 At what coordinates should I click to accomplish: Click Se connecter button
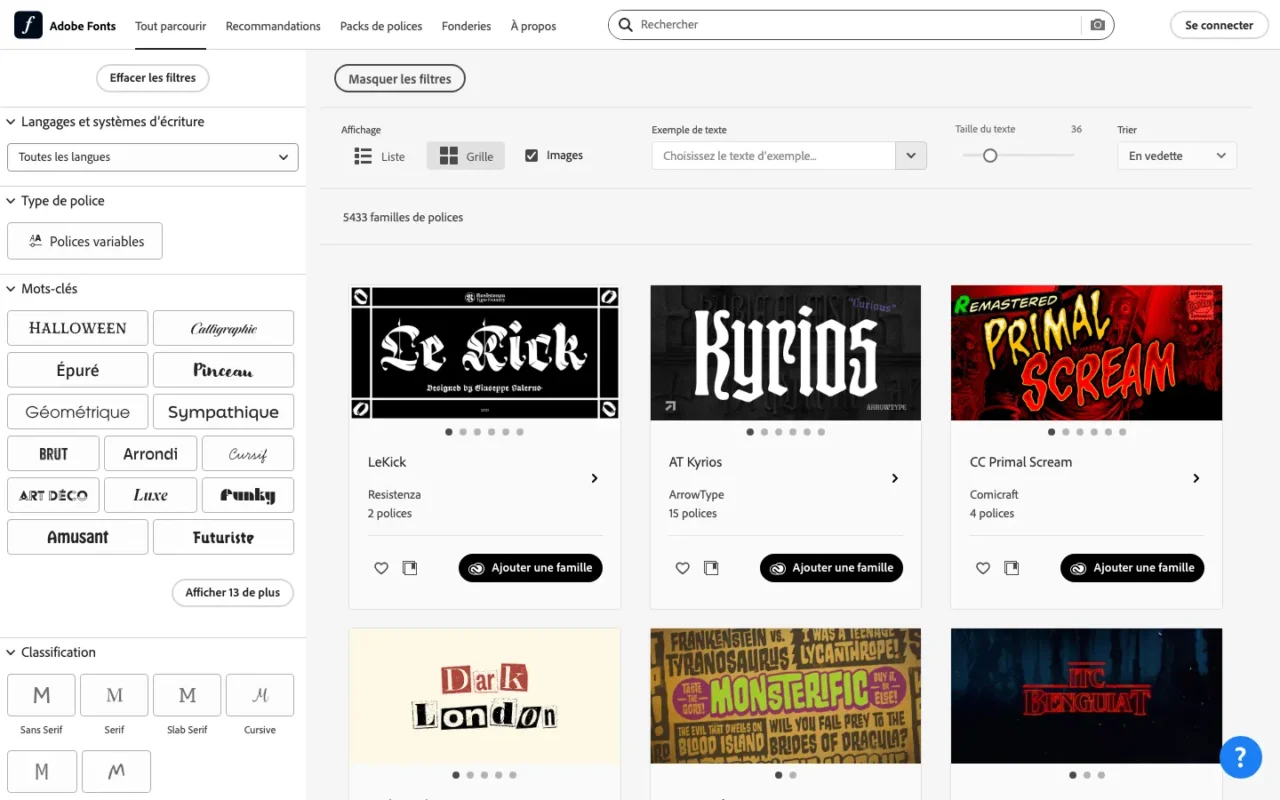[1219, 25]
